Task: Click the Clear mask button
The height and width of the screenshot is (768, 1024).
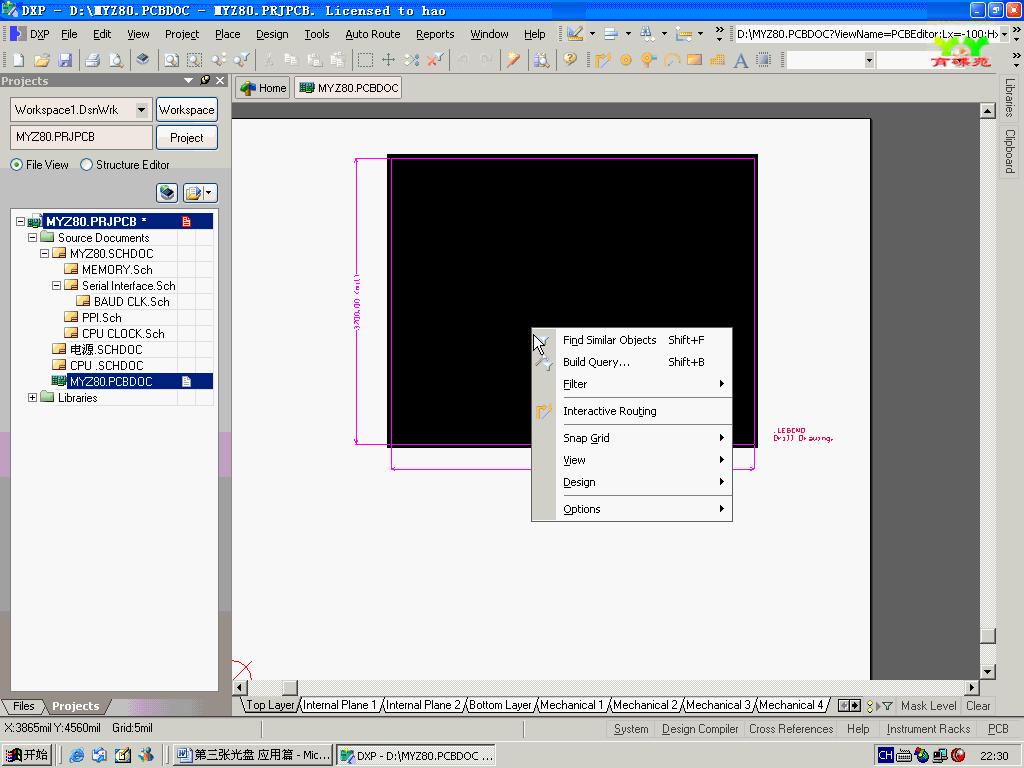Action: pos(978,705)
